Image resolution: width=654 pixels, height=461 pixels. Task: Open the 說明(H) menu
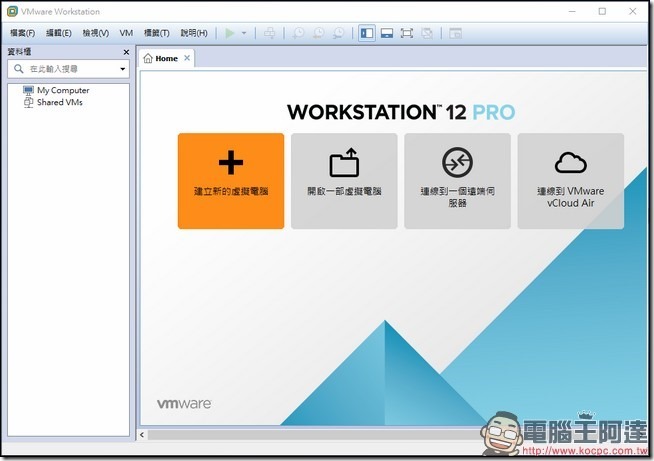(x=194, y=33)
